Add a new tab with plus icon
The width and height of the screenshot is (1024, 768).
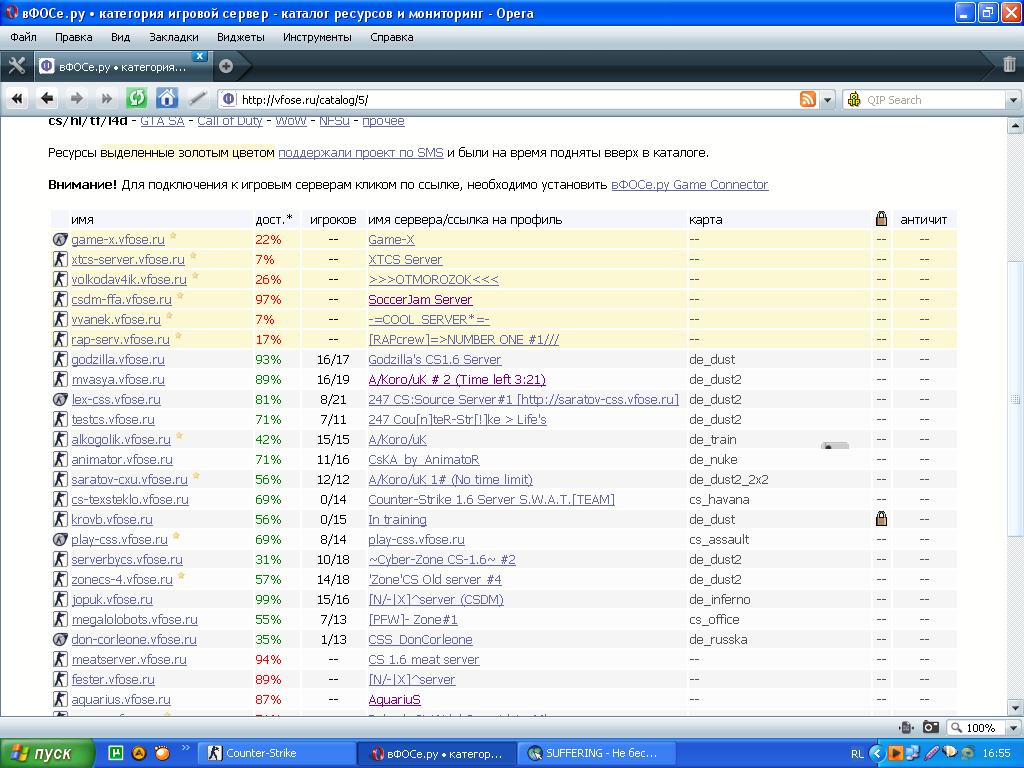(226, 66)
